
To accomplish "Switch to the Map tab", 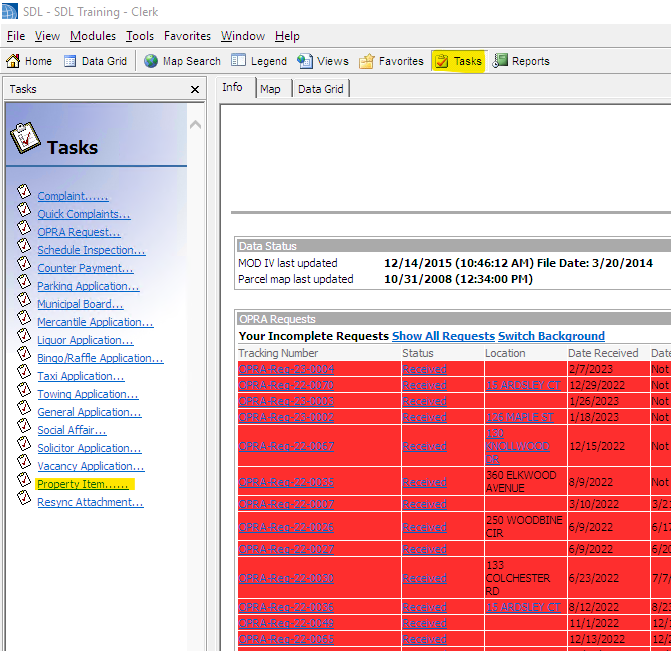I will coord(270,89).
